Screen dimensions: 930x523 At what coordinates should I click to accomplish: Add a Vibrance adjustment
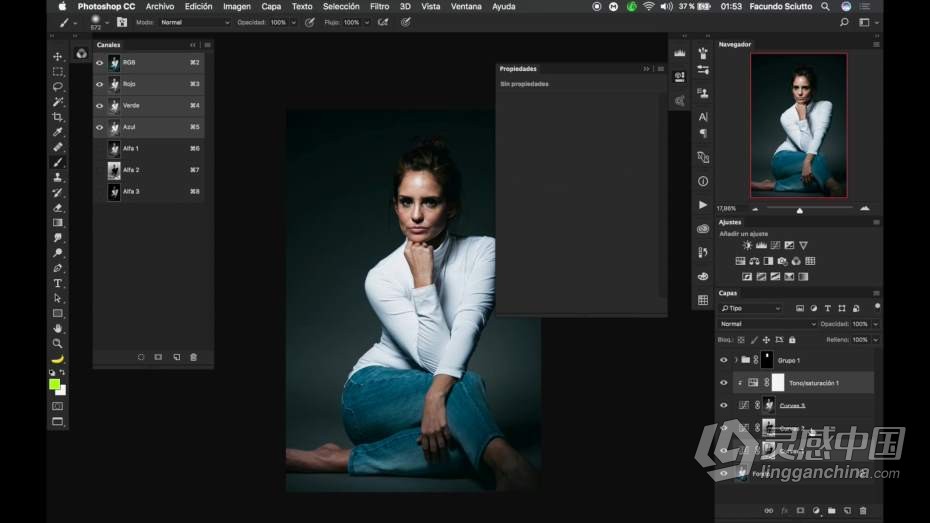pyautogui.click(x=803, y=245)
